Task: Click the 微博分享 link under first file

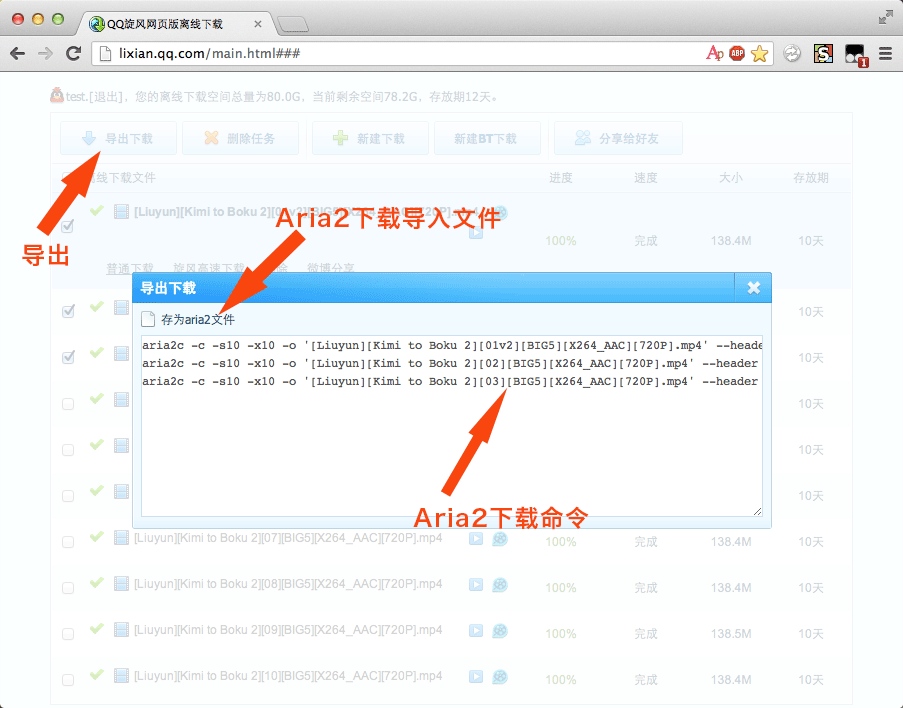Action: pos(331,268)
